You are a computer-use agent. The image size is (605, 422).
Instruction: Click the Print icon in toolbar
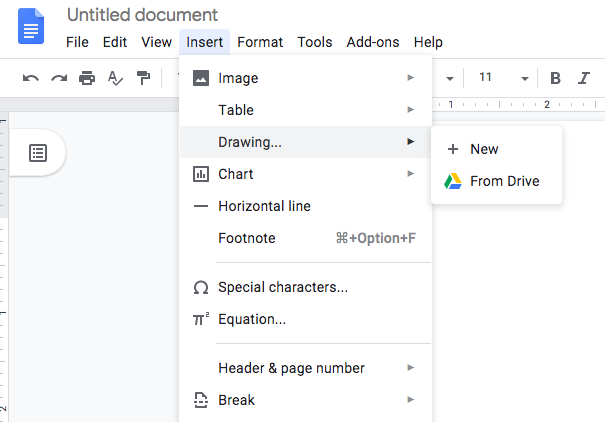[x=87, y=78]
